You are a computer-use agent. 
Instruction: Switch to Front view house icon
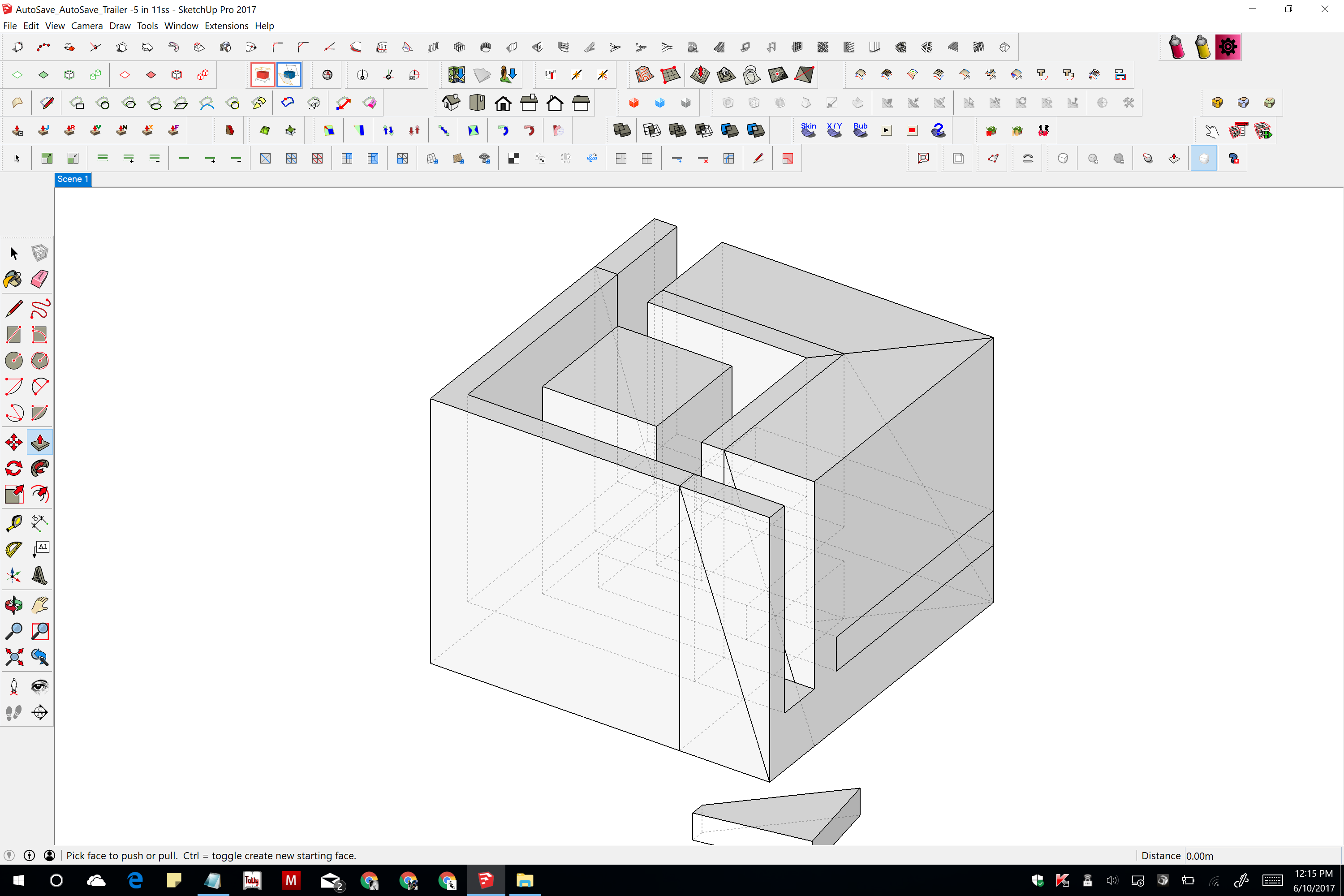[503, 103]
